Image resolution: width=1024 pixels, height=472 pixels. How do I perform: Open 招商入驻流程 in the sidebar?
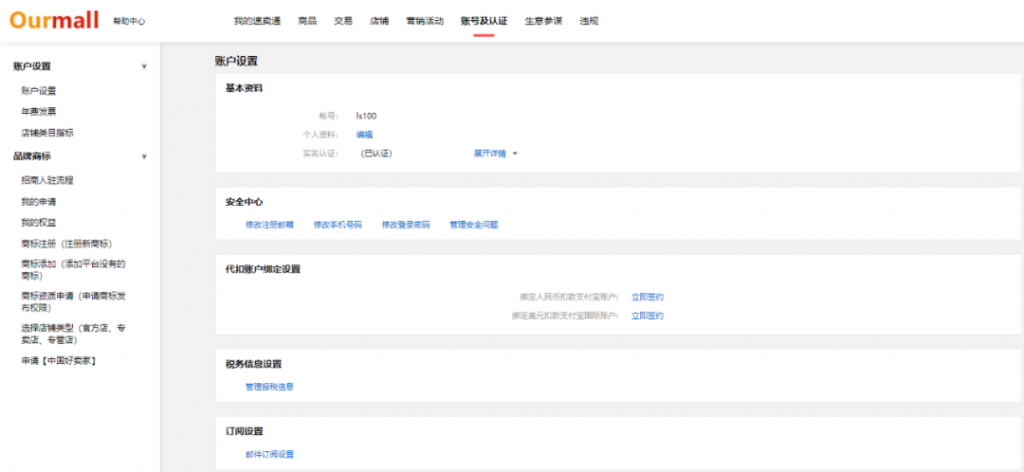(x=47, y=180)
